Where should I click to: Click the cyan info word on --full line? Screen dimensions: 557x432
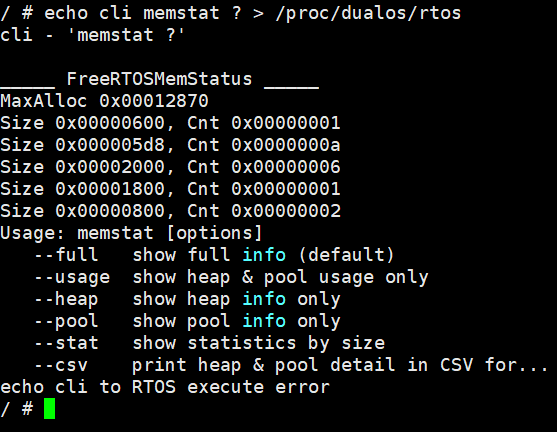[x=264, y=255]
